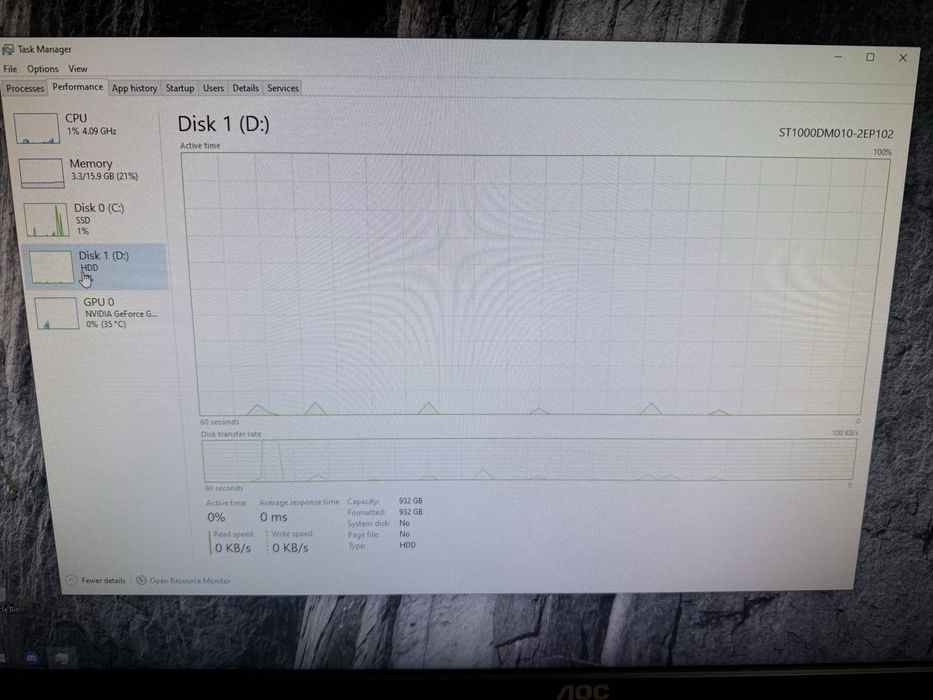Maximize the Task Manager window

click(870, 57)
